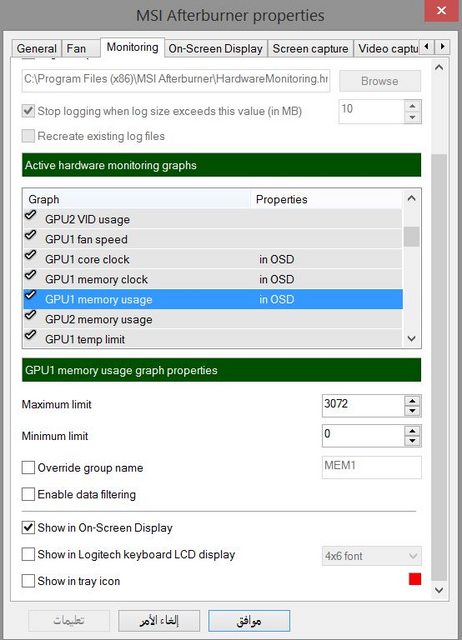462x640 pixels.
Task: Toggle checkmark for GPU1 memory usage graph
Action: pyautogui.click(x=31, y=295)
